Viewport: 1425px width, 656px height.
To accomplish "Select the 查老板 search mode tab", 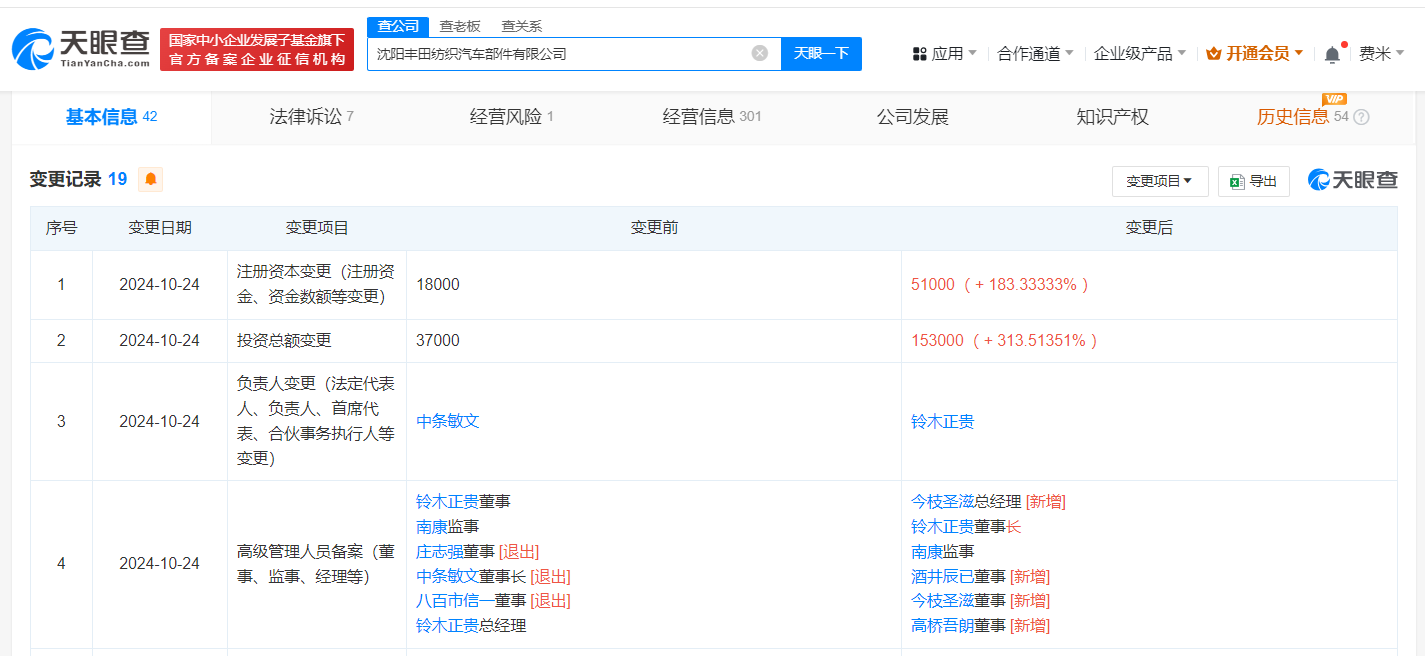I will (460, 26).
